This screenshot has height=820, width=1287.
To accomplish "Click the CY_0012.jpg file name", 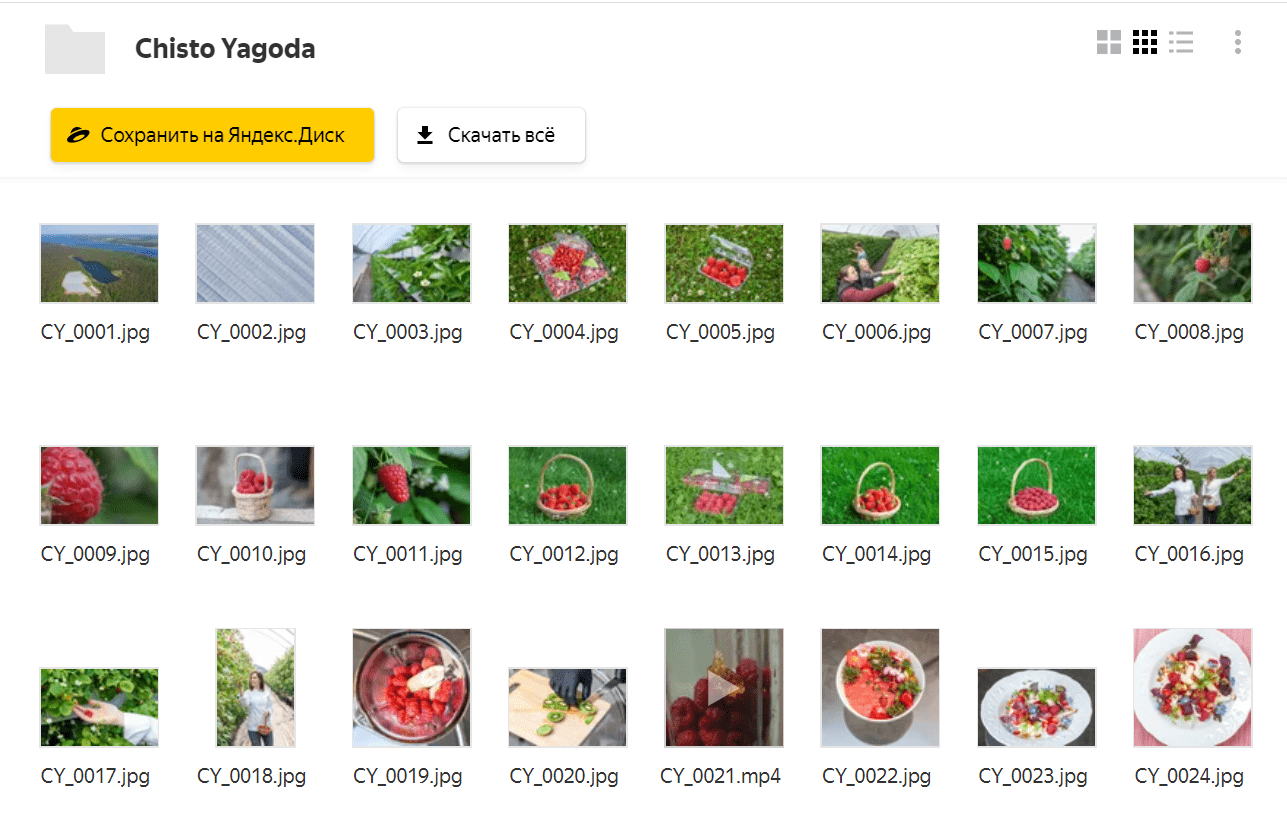I will (564, 554).
